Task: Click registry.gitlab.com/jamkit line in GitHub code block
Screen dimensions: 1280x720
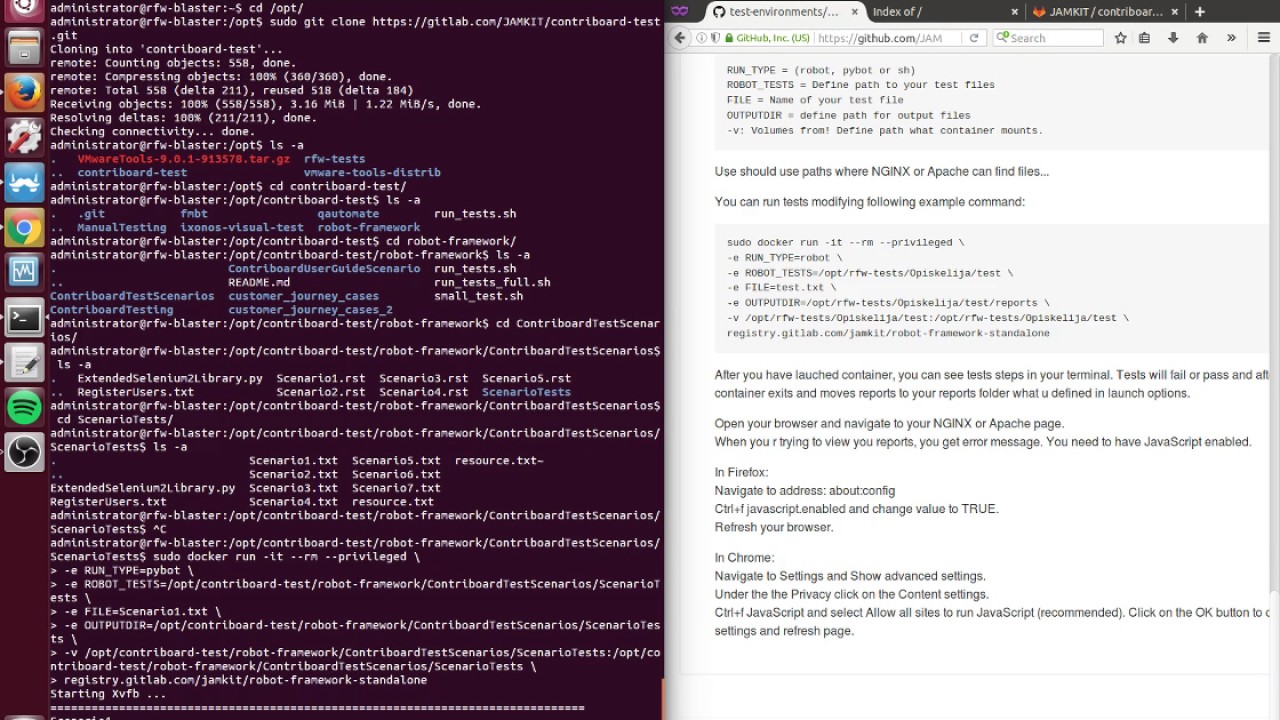Action: click(x=888, y=333)
